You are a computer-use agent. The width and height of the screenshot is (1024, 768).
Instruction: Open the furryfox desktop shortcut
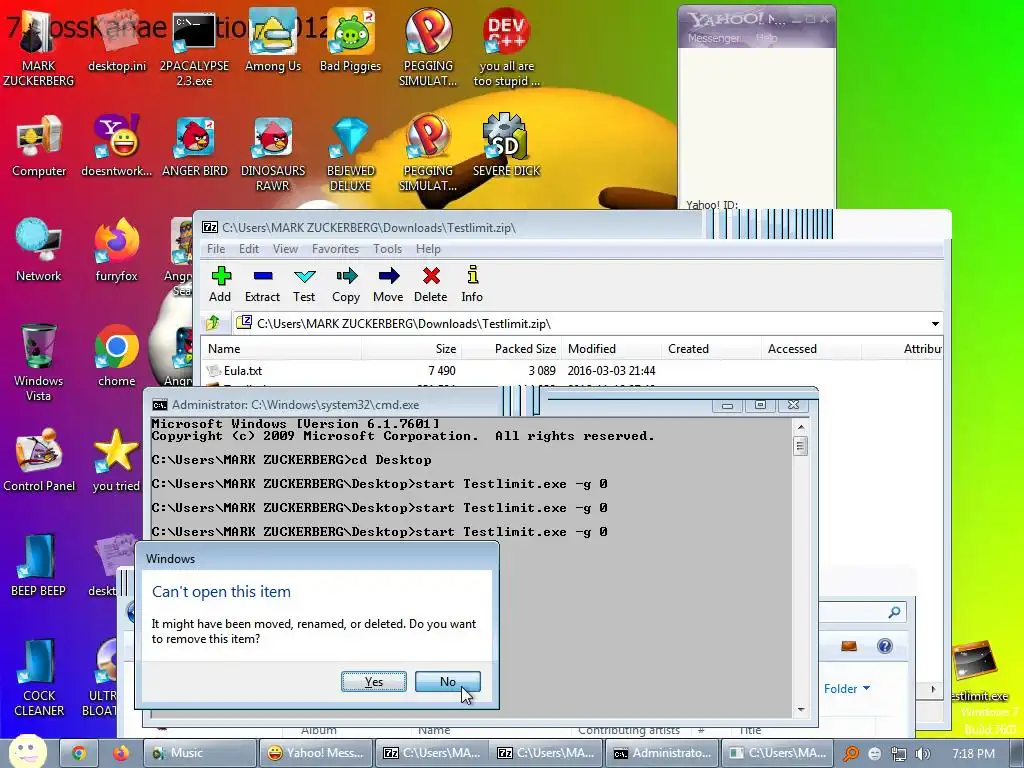(x=116, y=251)
